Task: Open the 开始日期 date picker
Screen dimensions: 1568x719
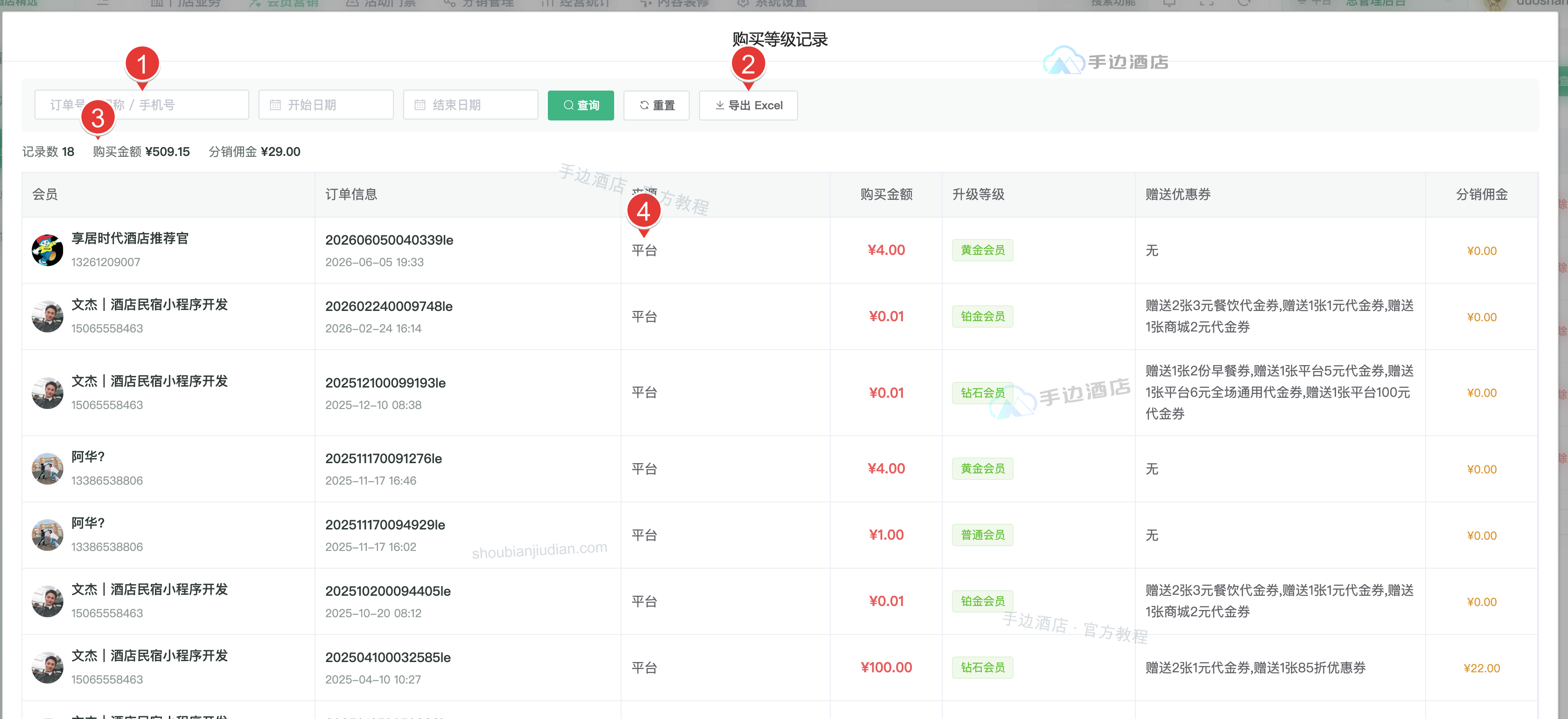Action: click(x=326, y=105)
